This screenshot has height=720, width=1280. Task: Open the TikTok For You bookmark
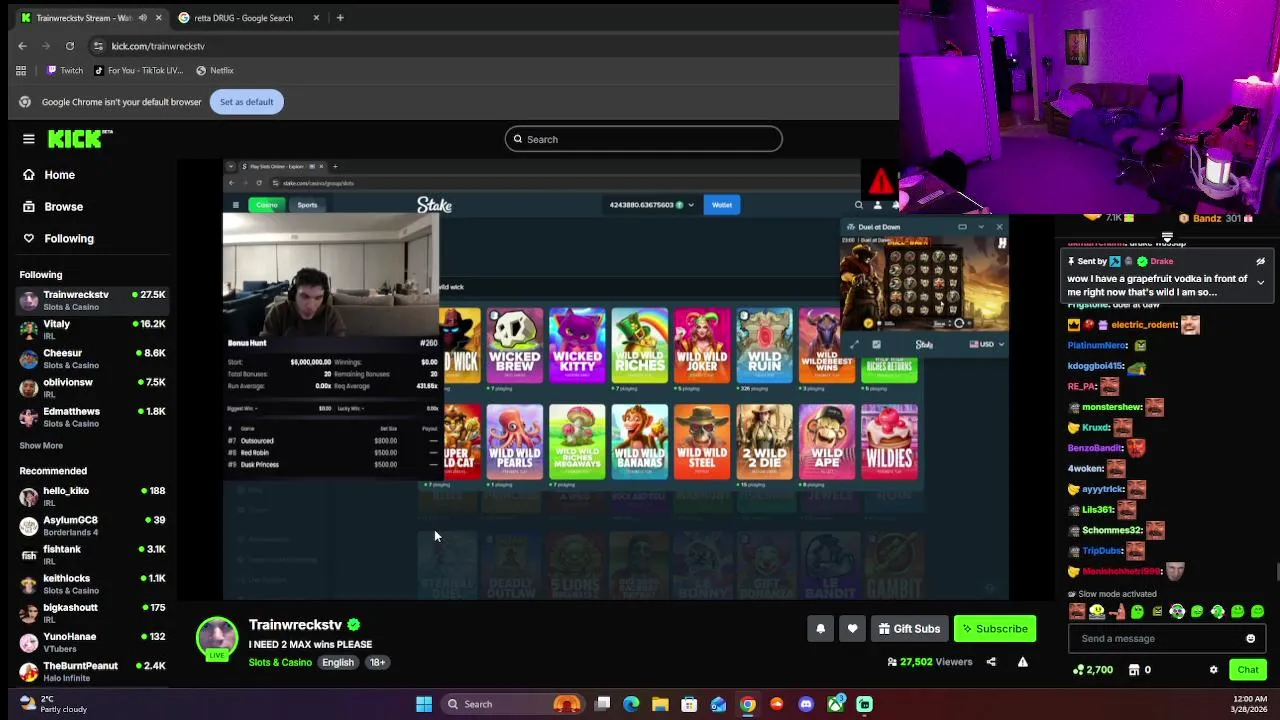point(139,71)
